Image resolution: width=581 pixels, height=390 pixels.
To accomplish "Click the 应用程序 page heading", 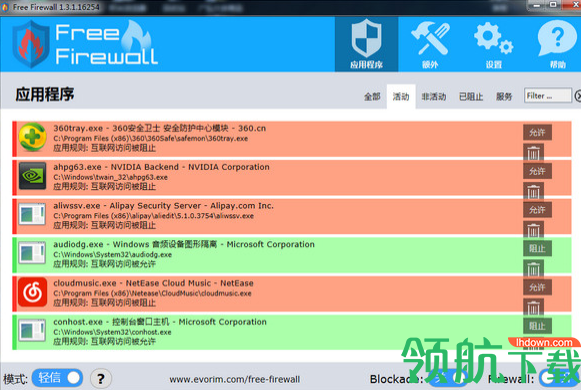I will point(44,94).
